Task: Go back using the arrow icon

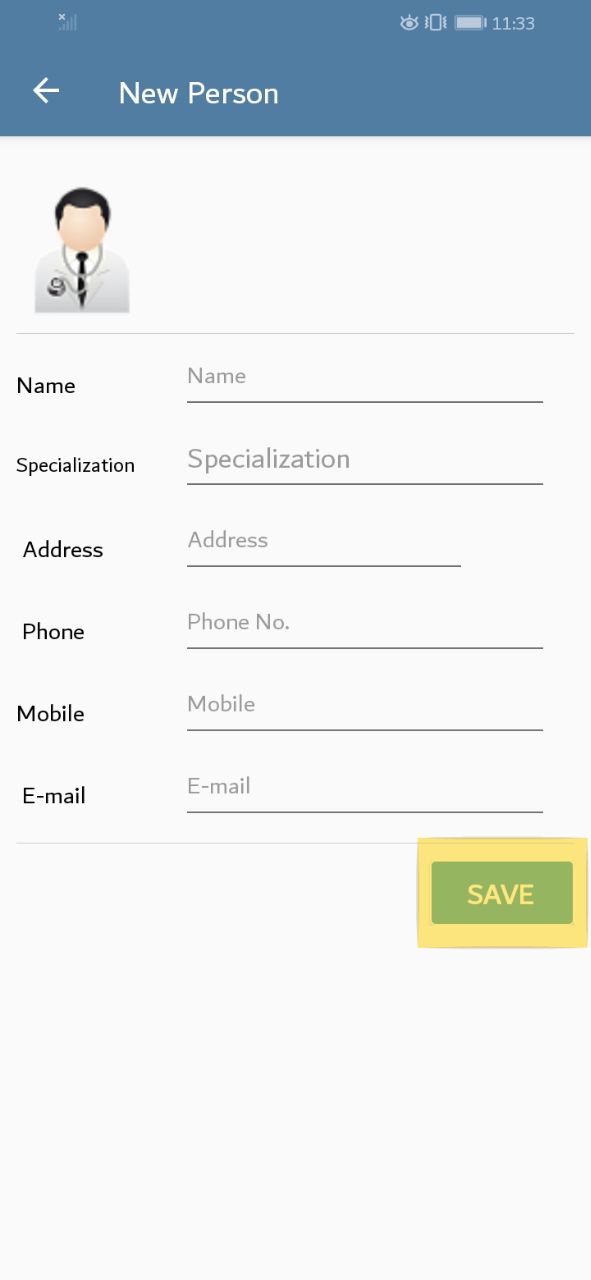Action: (x=46, y=91)
